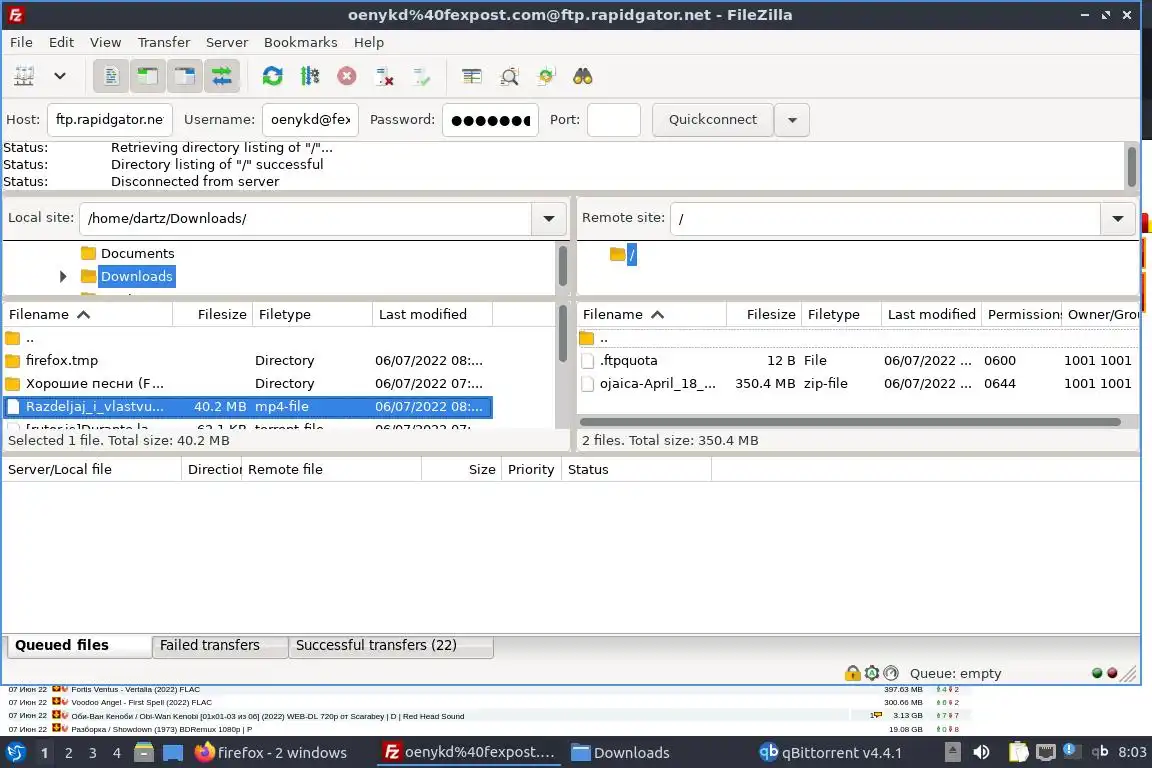Click local tree vertical scrollbar
1152x768 pixels.
(562, 265)
